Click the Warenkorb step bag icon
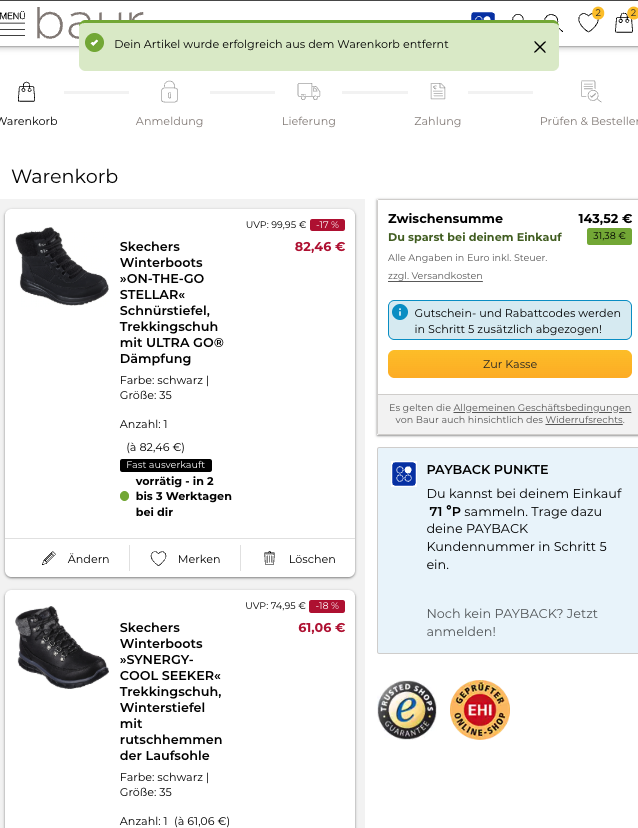This screenshot has width=638, height=828. [x=26, y=93]
